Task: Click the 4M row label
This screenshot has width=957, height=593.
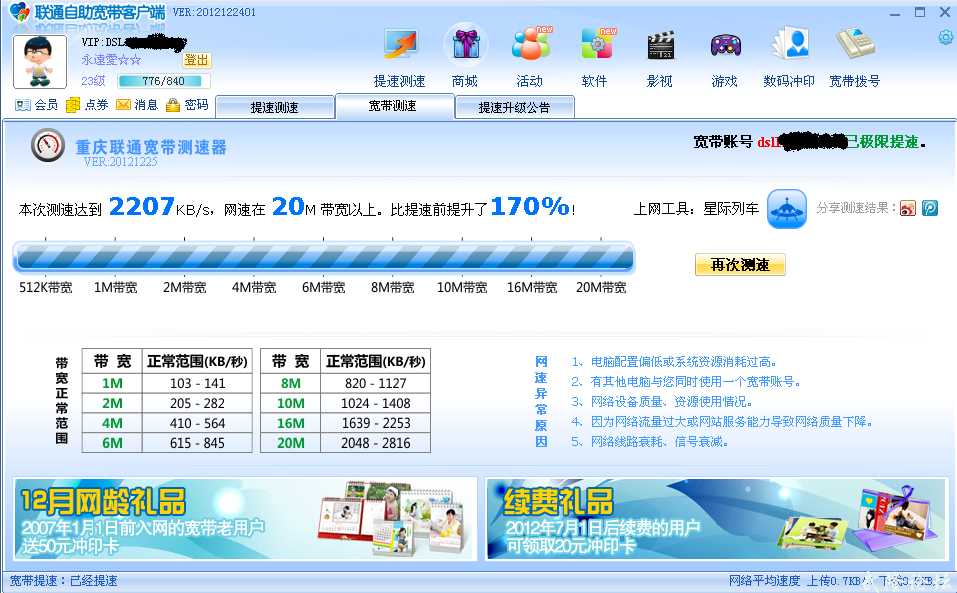Action: coord(112,423)
